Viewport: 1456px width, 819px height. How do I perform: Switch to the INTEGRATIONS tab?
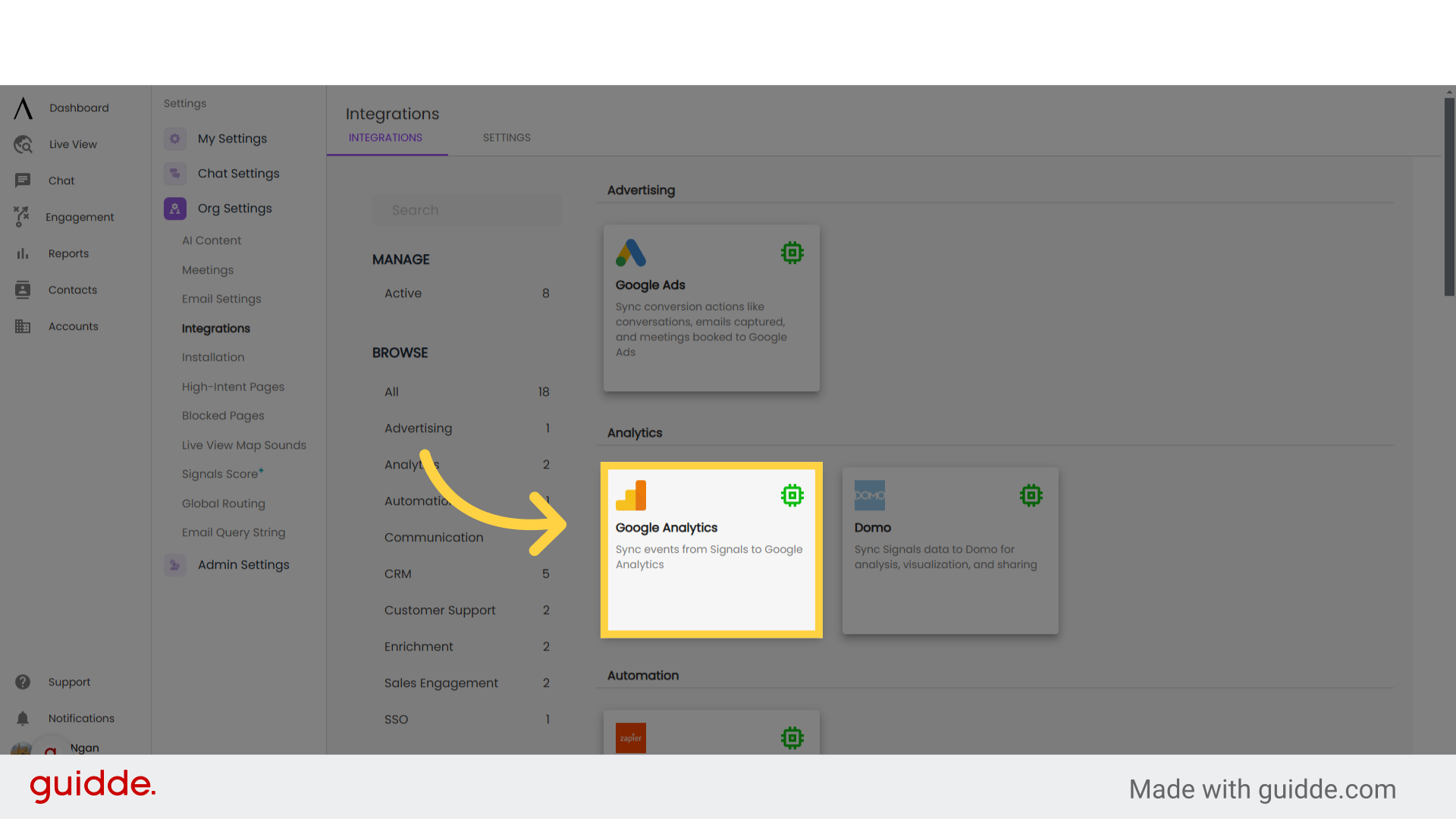386,138
